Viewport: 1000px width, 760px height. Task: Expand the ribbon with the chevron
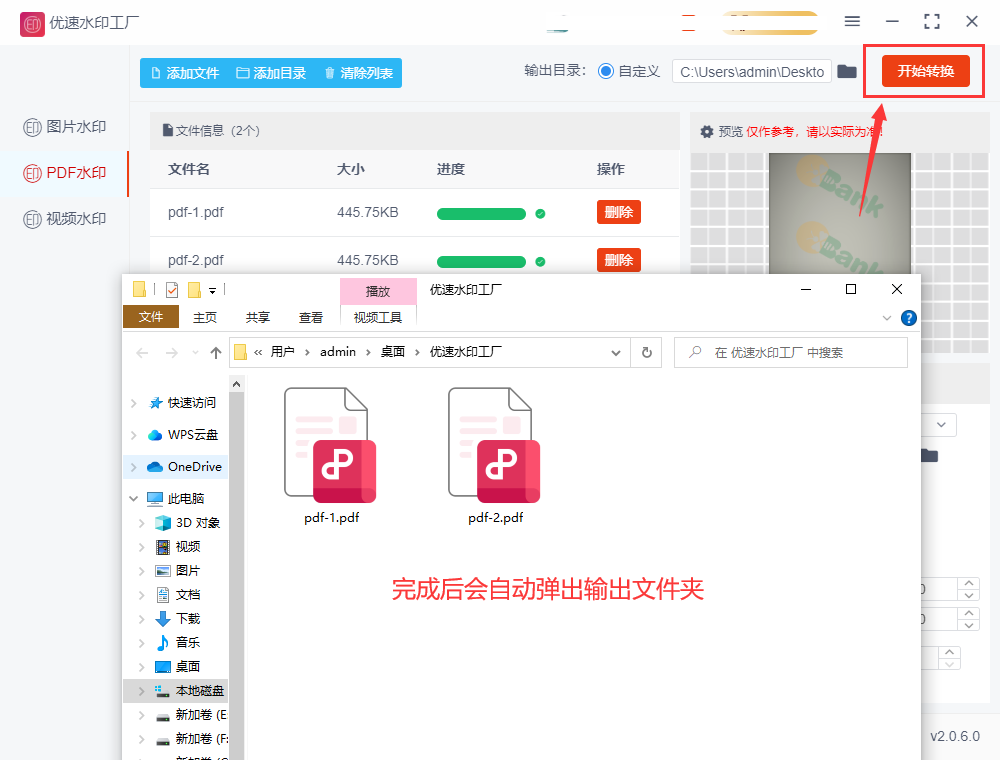pos(886,318)
